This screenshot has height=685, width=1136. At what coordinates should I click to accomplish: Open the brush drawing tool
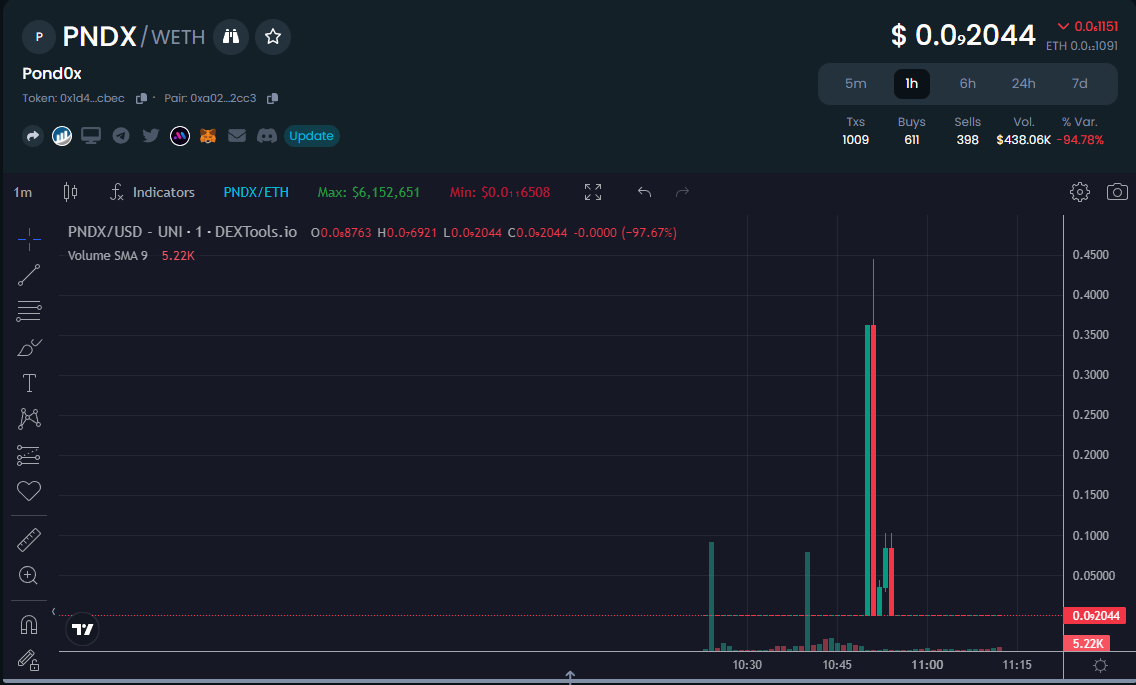tap(28, 347)
